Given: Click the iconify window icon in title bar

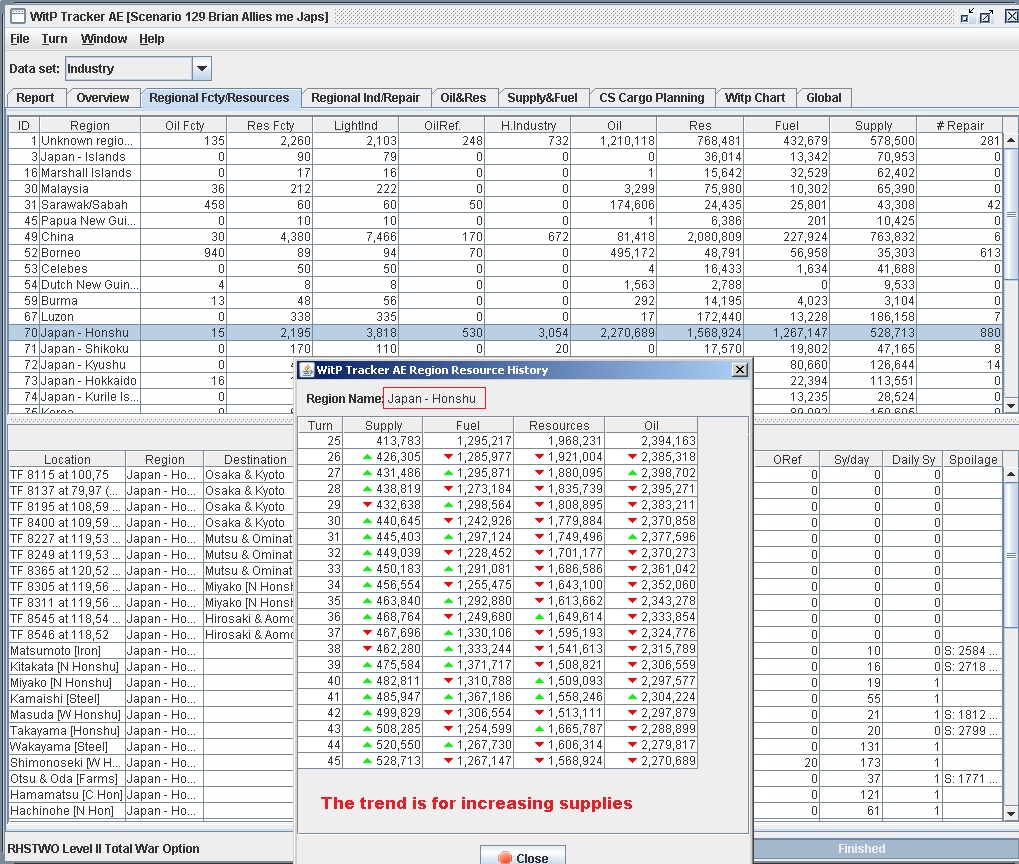Looking at the screenshot, I should 967,16.
